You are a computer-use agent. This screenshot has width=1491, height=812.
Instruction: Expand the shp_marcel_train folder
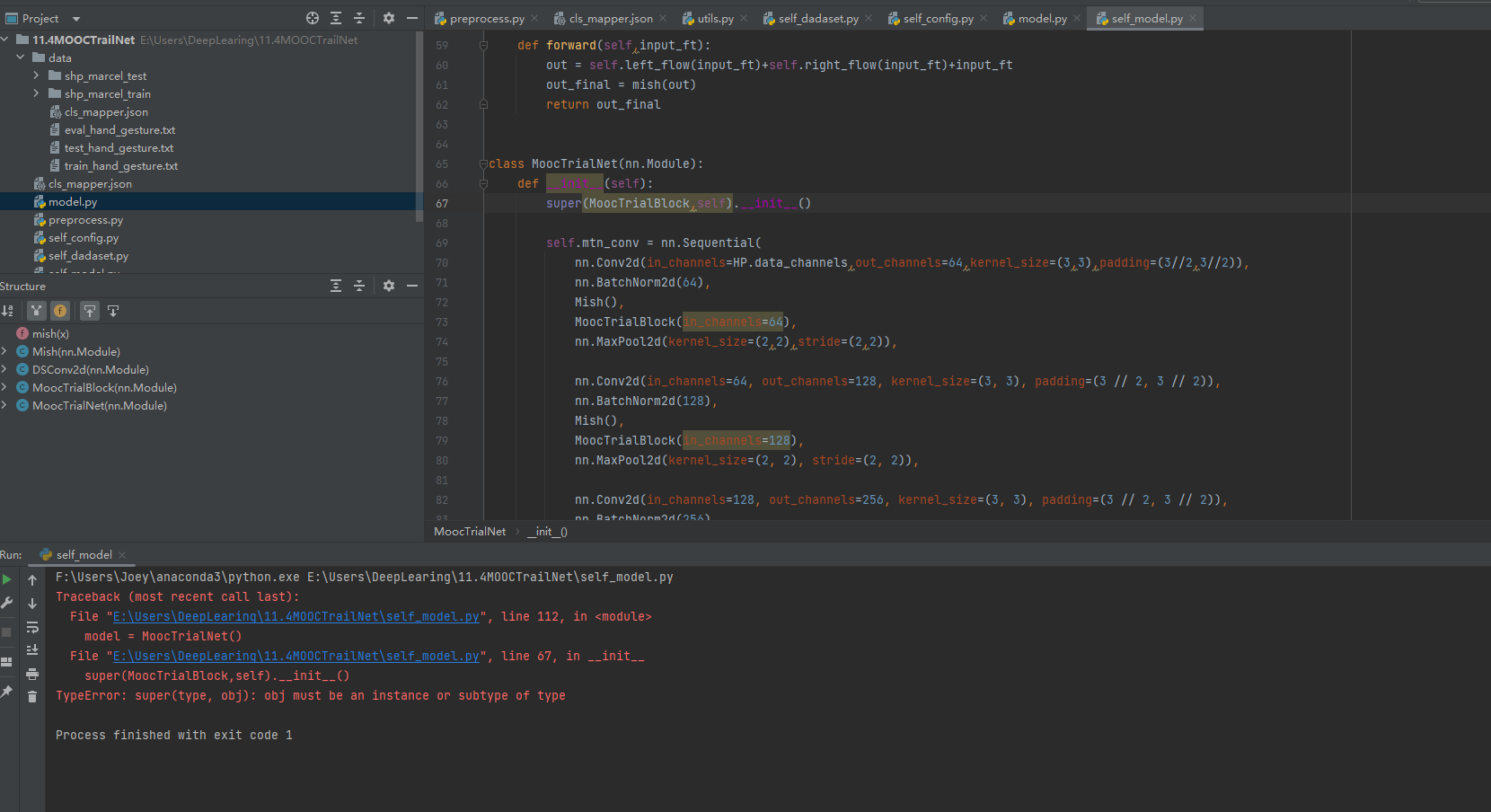click(36, 93)
